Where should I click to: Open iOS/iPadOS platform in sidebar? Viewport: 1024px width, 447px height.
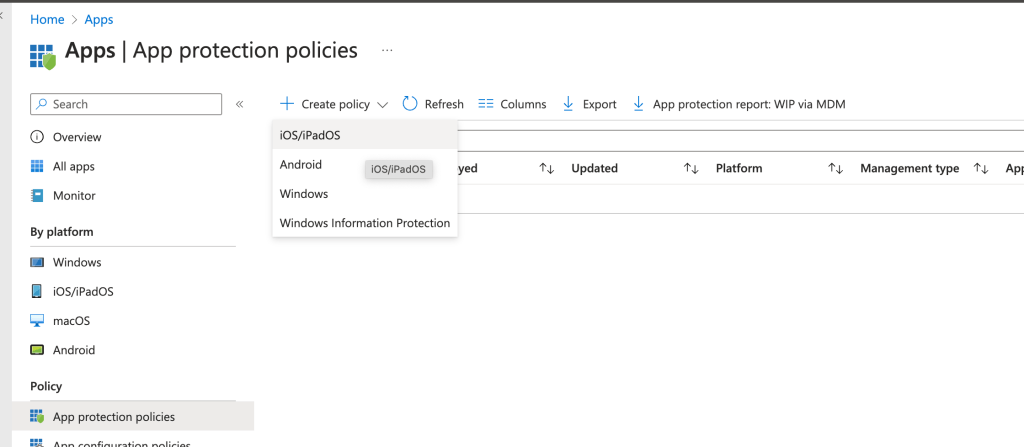click(x=82, y=292)
